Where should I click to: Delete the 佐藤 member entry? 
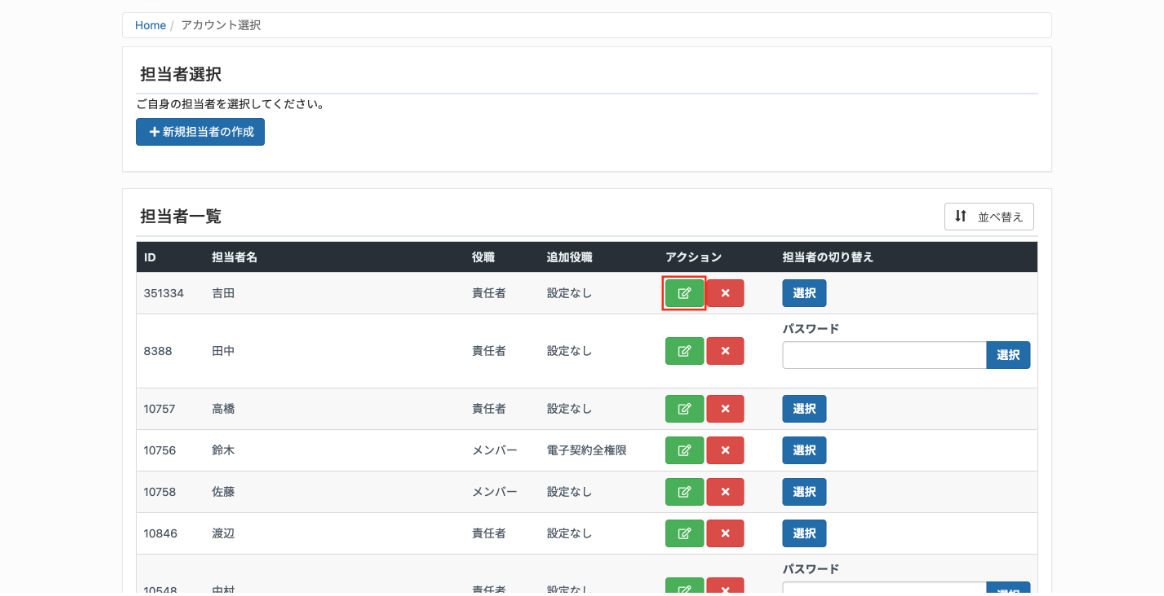coord(725,492)
